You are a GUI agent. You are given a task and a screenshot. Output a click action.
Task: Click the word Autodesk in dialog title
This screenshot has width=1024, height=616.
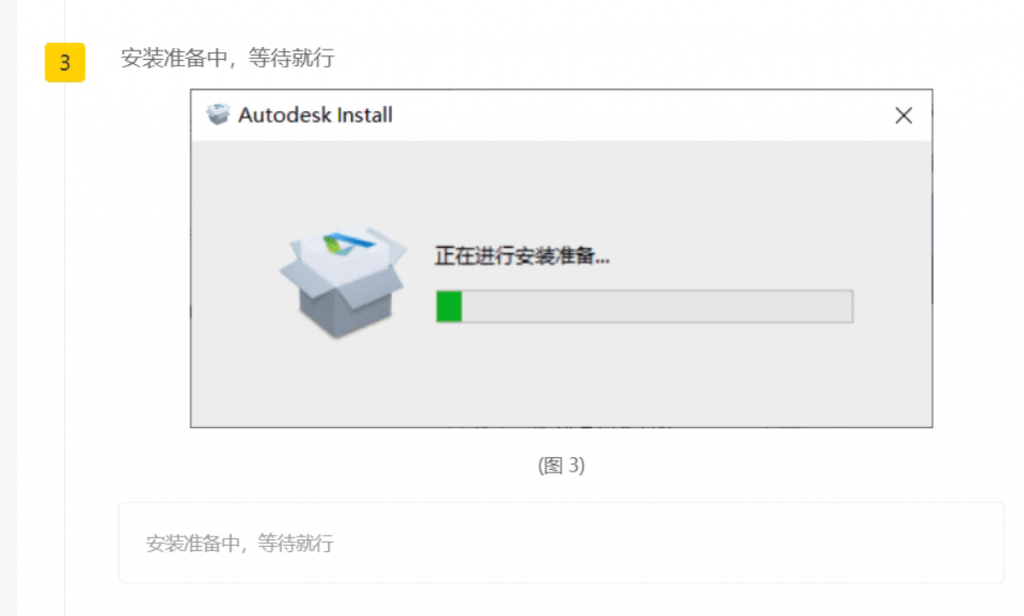(285, 115)
